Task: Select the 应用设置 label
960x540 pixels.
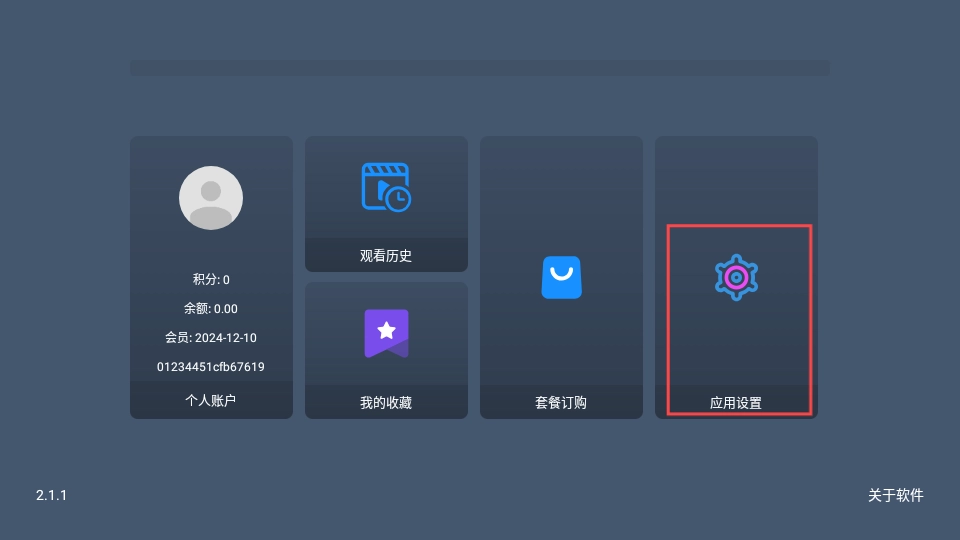Action: tap(736, 403)
